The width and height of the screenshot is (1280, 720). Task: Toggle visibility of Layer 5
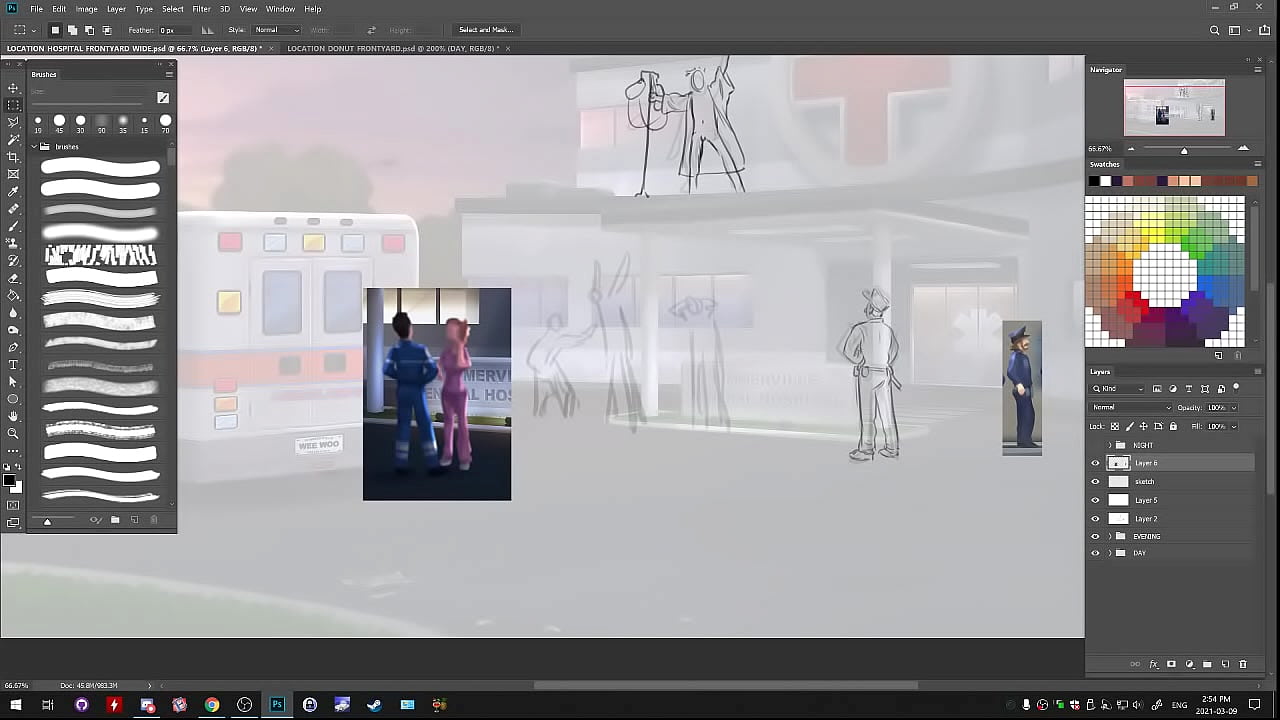pyautogui.click(x=1095, y=500)
